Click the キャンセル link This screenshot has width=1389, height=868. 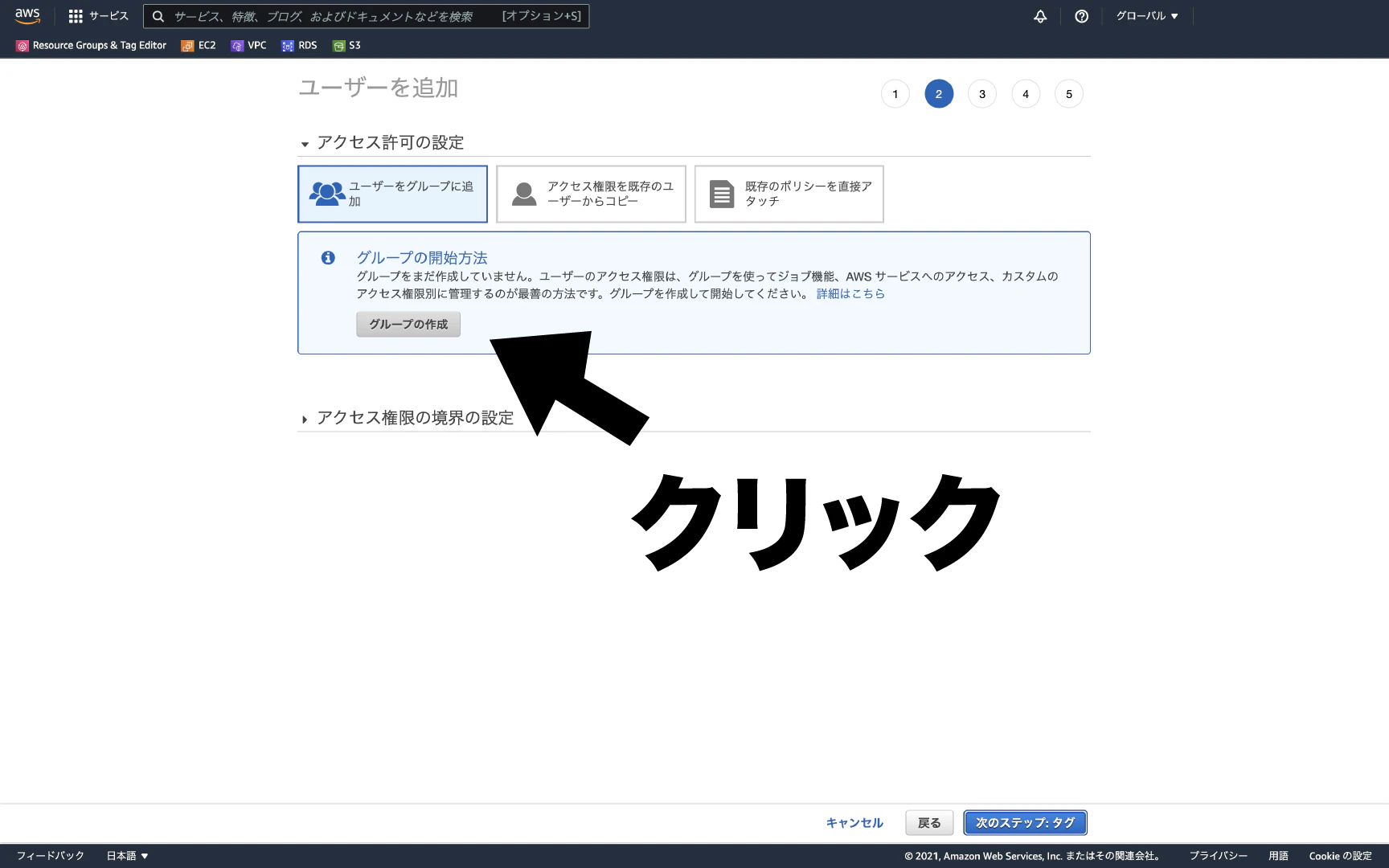click(854, 823)
